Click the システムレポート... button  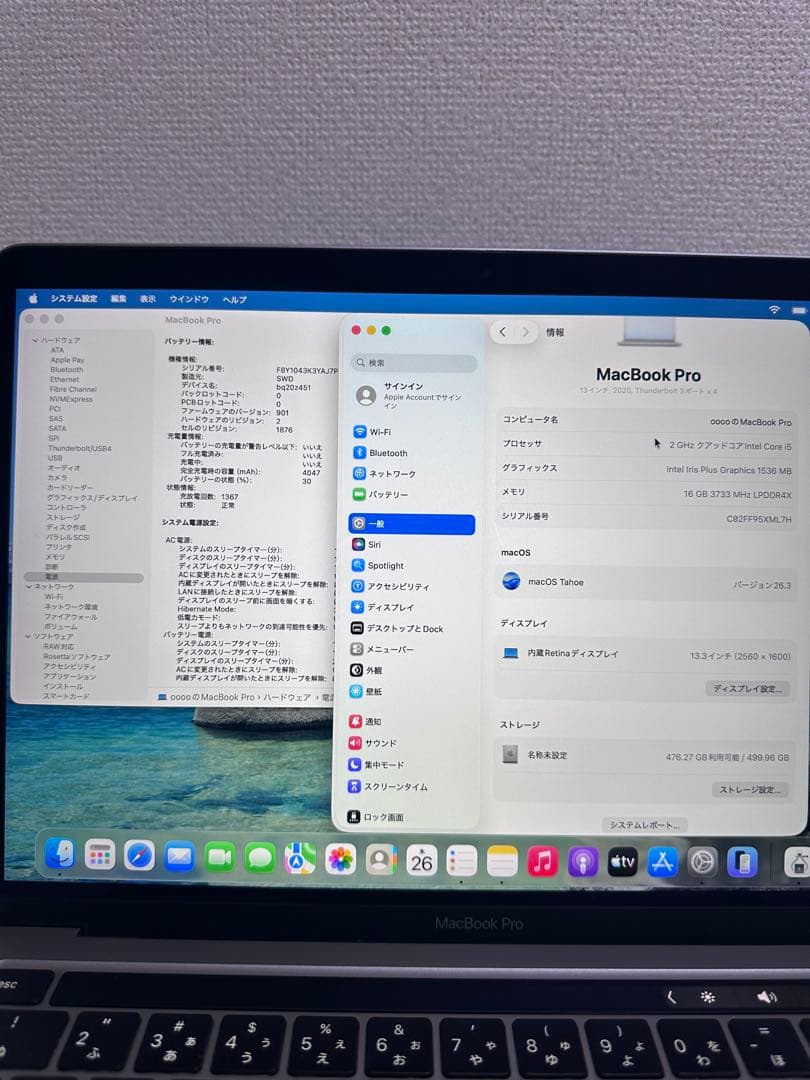pyautogui.click(x=645, y=824)
